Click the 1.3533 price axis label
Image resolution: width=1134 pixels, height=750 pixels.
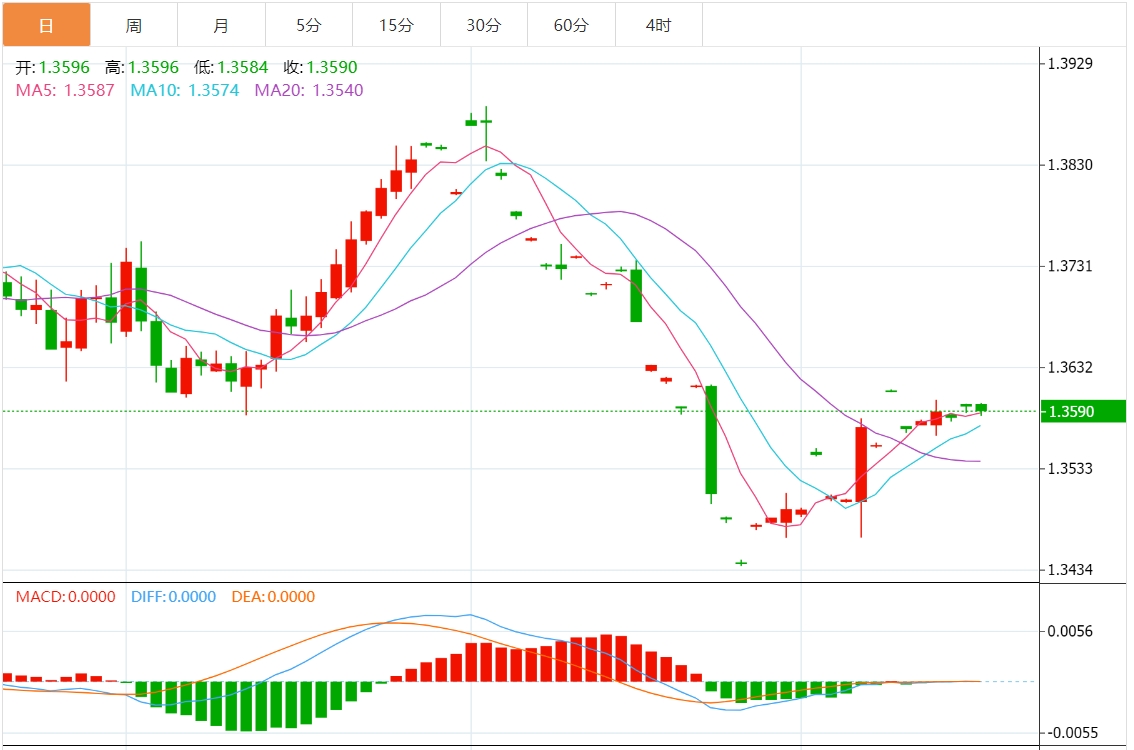pyautogui.click(x=1070, y=469)
